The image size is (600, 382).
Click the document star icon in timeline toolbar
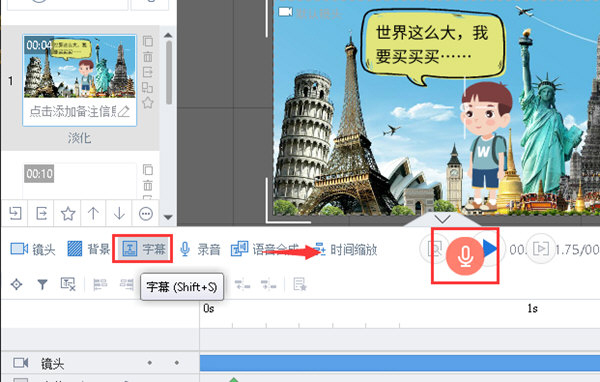tap(300, 284)
